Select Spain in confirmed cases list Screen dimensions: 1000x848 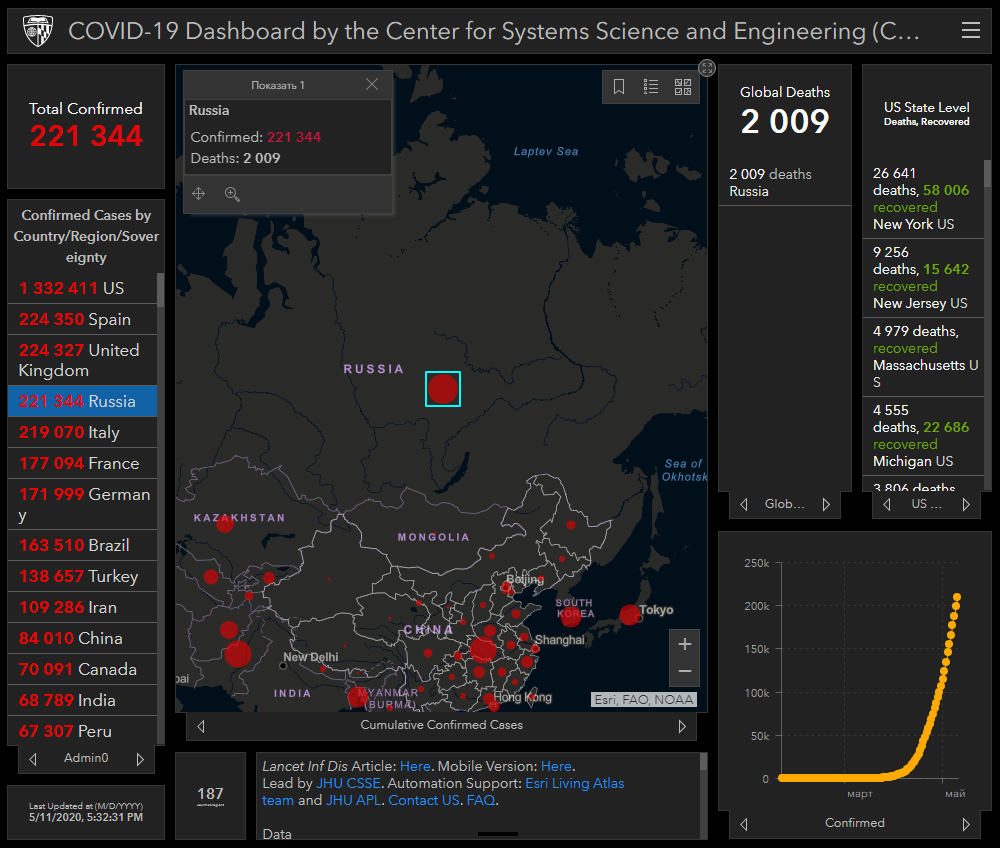click(82, 319)
